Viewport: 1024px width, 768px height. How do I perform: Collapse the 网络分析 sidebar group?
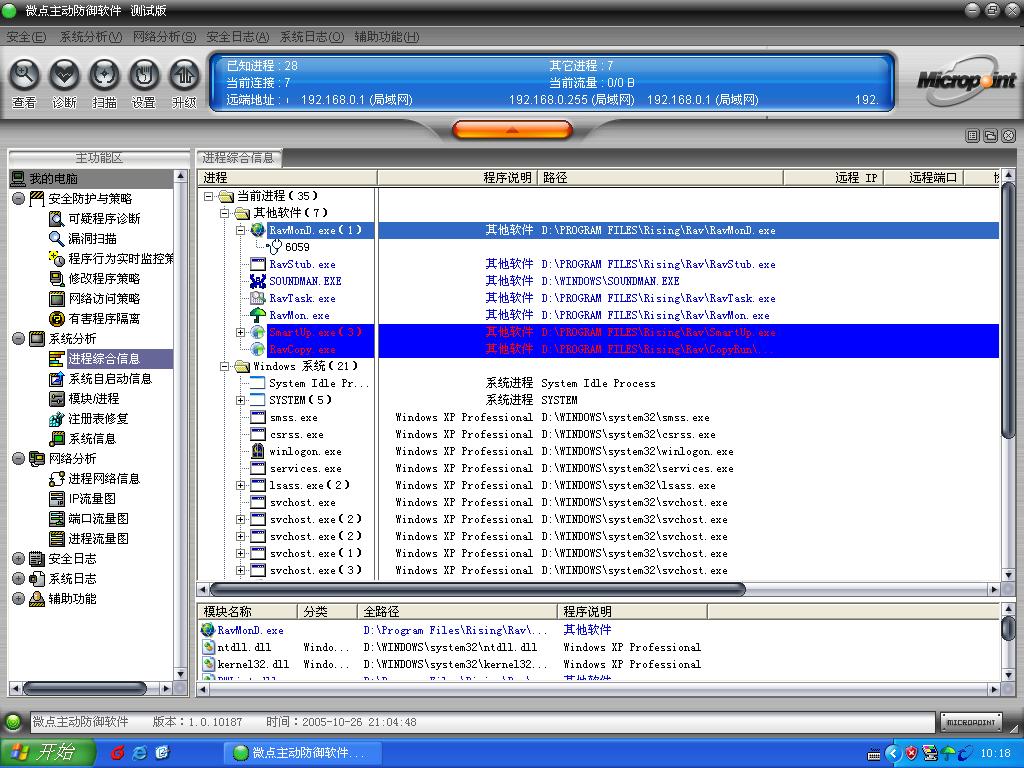pyautogui.click(x=18, y=458)
